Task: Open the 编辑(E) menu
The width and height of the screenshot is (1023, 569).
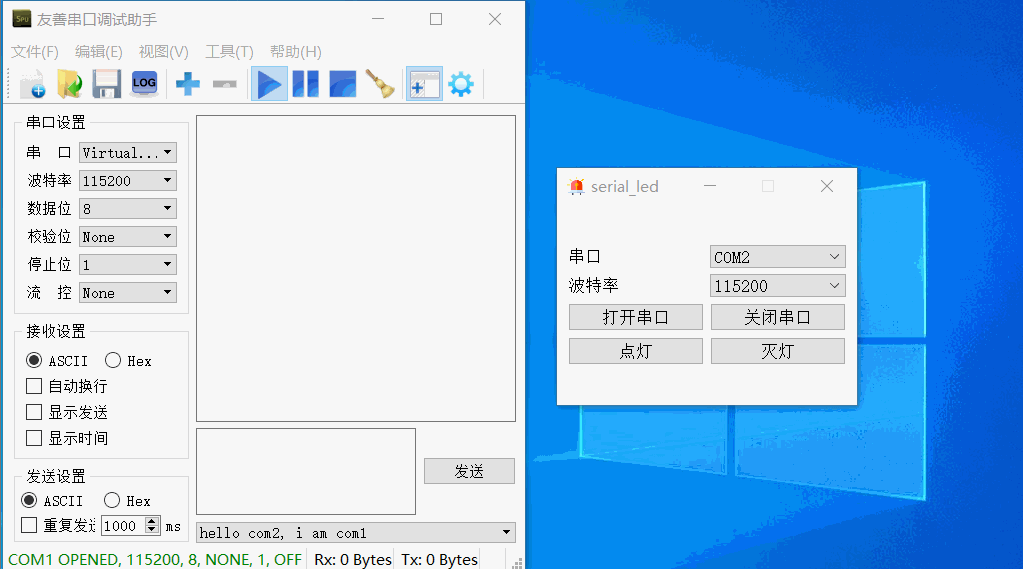Action: (x=99, y=52)
